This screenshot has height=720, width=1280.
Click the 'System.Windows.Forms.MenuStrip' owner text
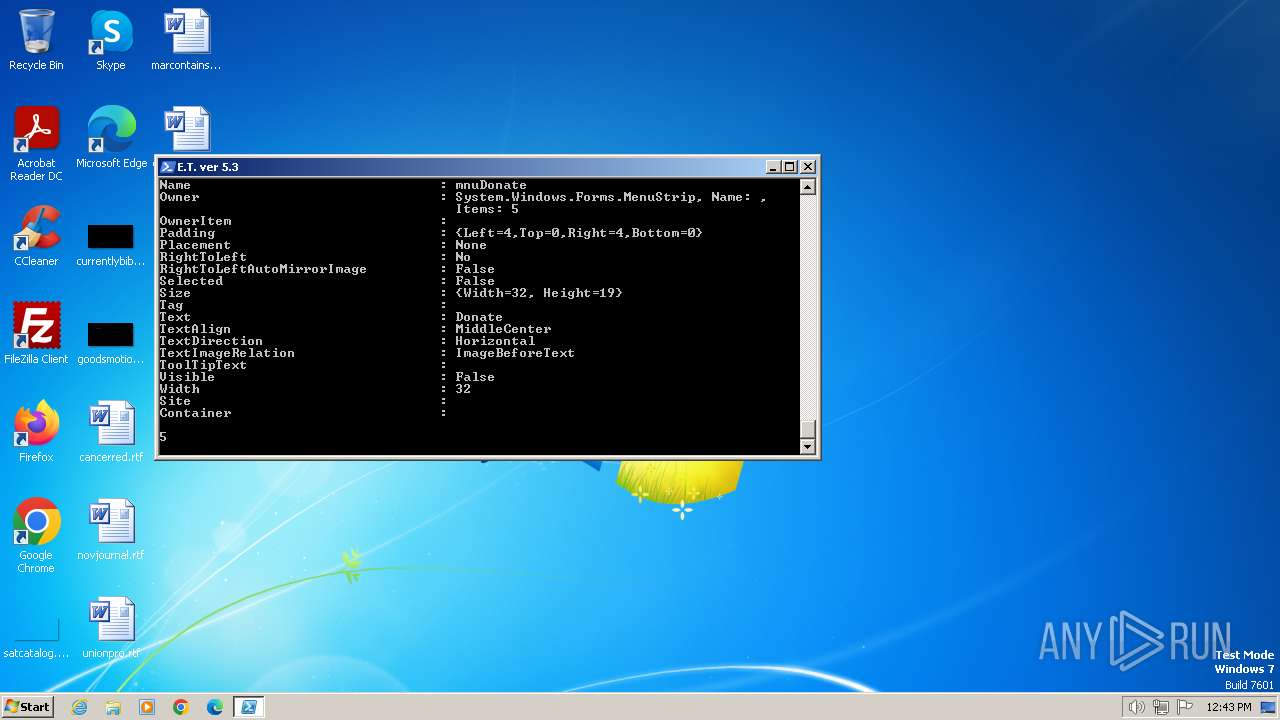coord(575,197)
